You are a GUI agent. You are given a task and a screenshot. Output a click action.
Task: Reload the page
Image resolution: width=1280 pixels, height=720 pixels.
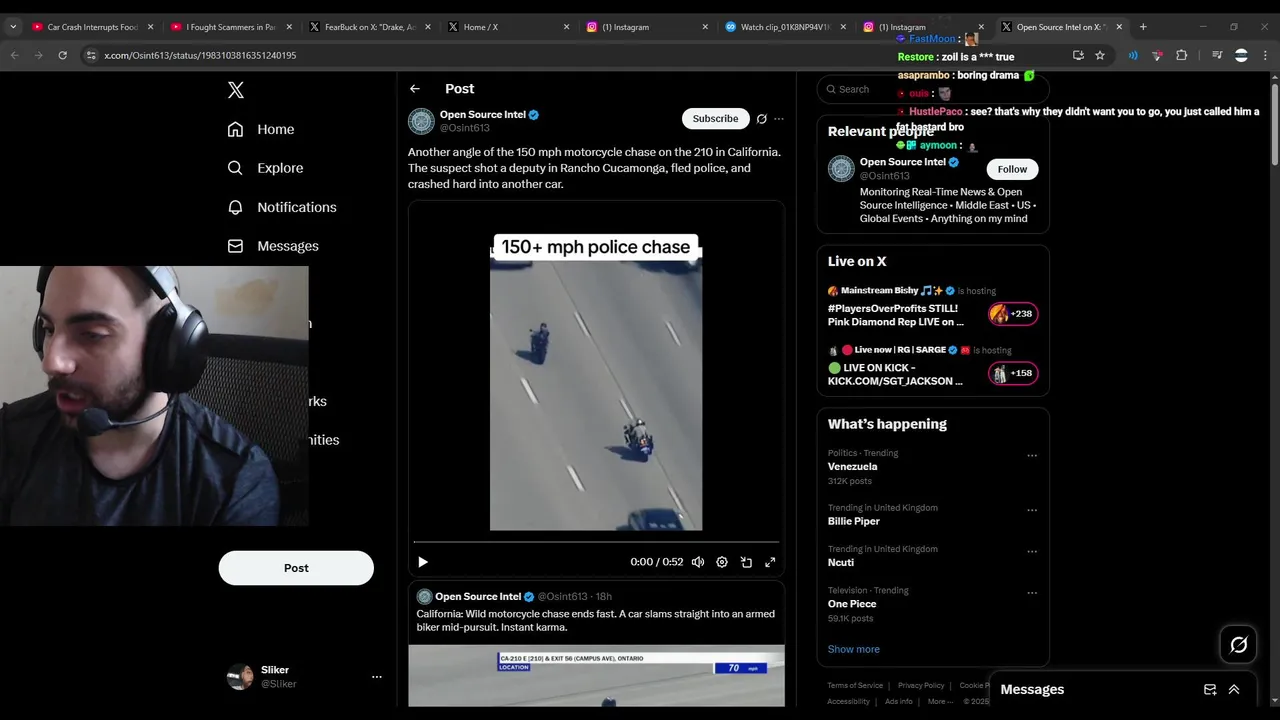[62, 55]
